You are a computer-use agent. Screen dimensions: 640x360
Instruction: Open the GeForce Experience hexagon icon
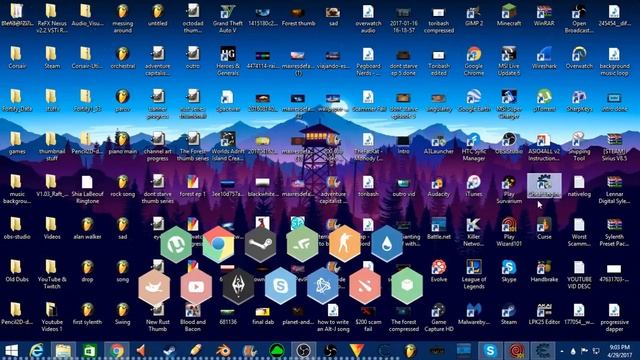(x=302, y=244)
